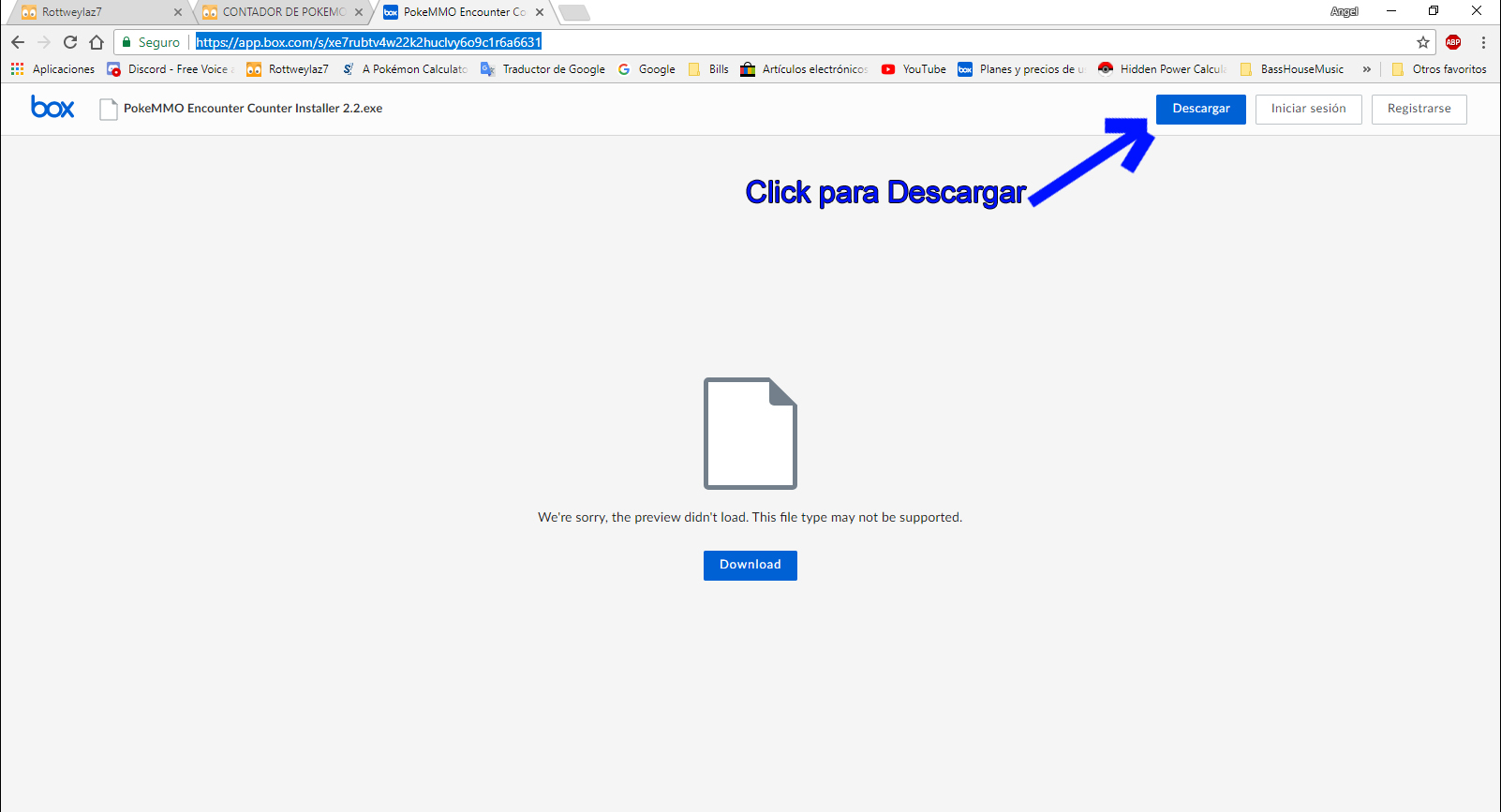Click the blue Descargar button

coord(1200,109)
